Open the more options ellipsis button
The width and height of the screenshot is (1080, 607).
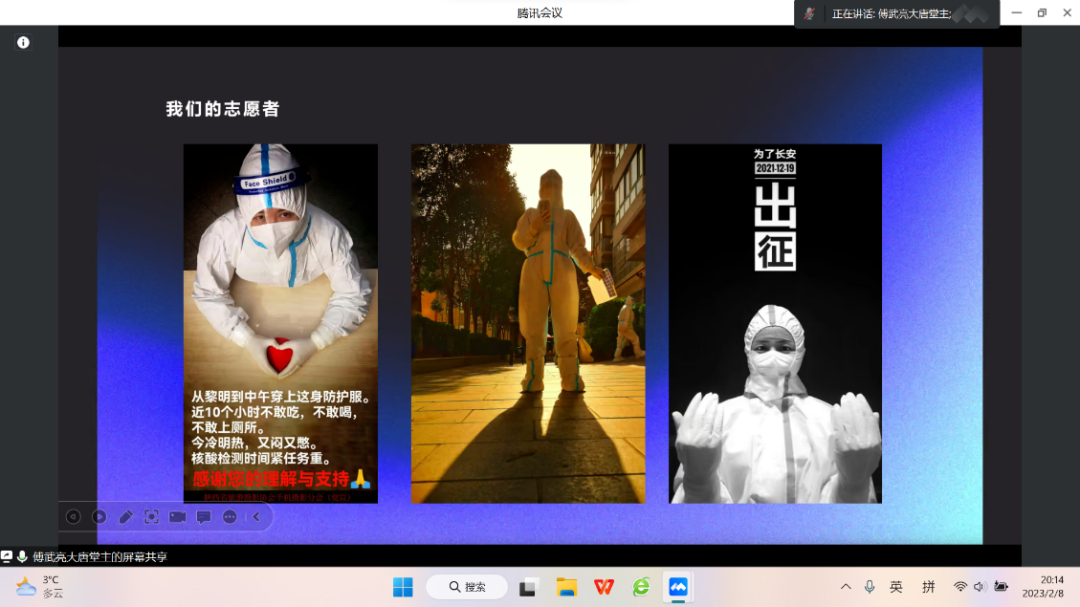pyautogui.click(x=229, y=517)
